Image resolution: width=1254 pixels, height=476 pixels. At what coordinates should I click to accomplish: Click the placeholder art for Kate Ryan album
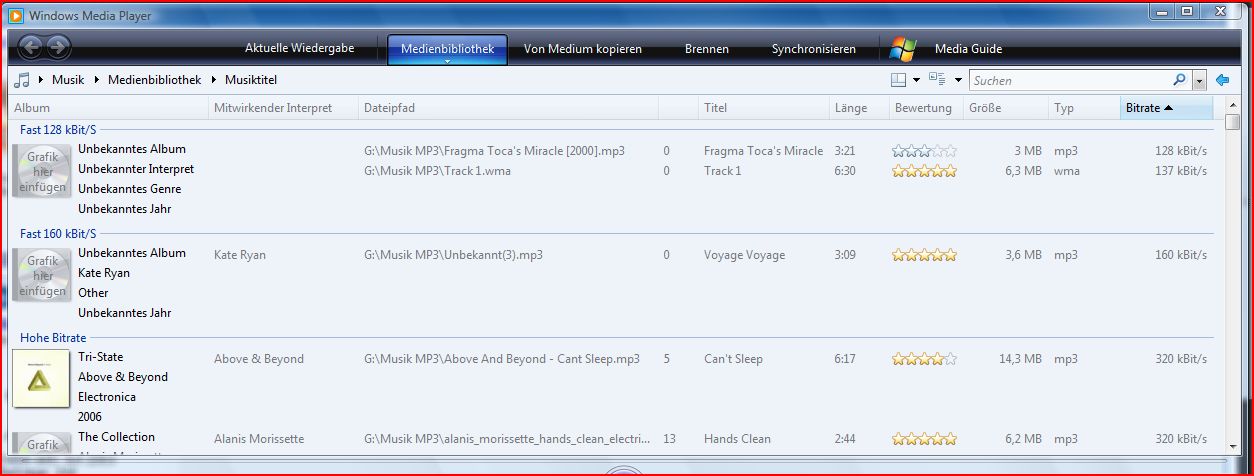coord(41,275)
